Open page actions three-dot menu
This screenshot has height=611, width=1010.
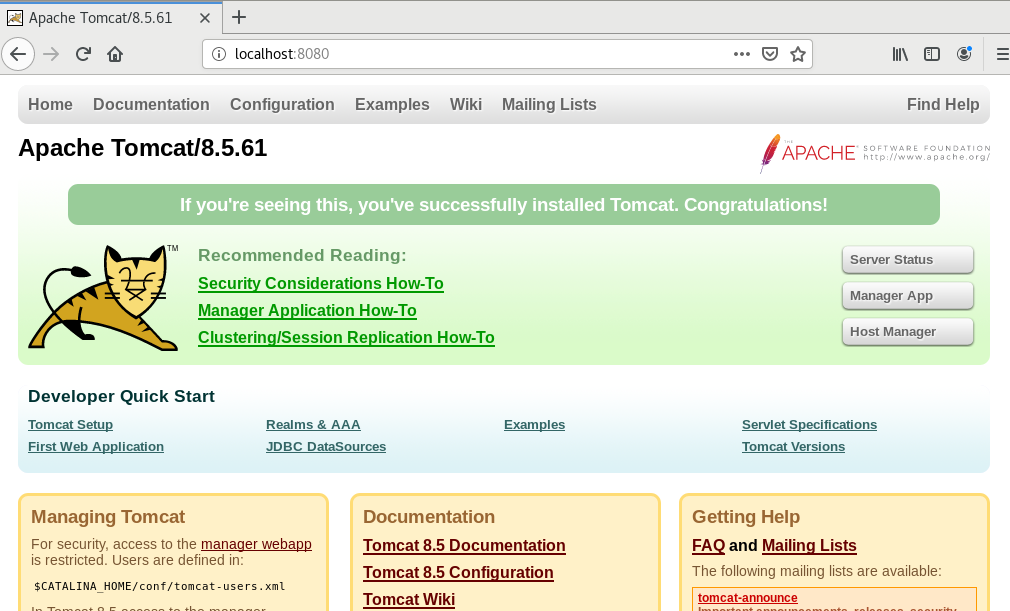coord(741,54)
